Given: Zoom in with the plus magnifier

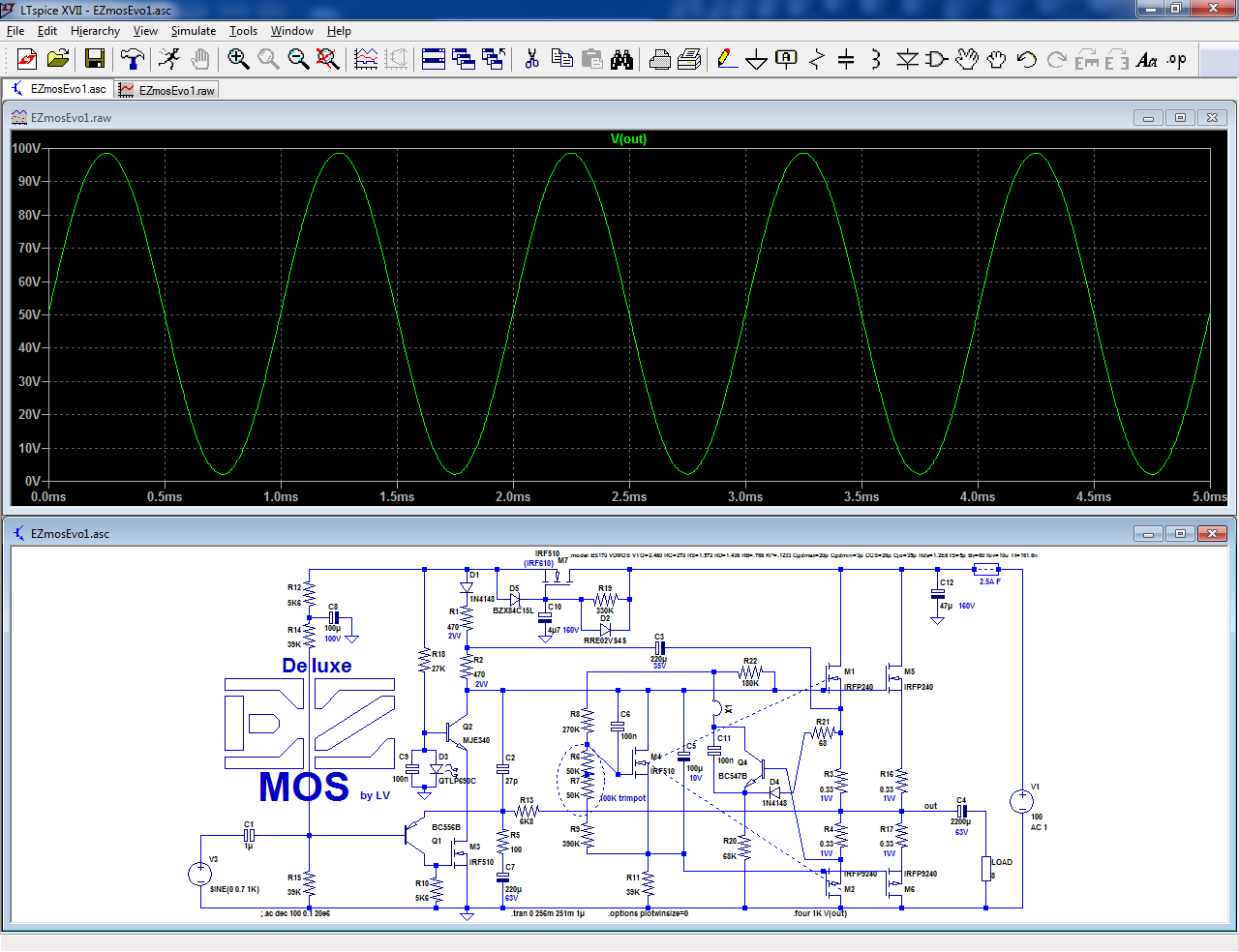Looking at the screenshot, I should tap(238, 60).
